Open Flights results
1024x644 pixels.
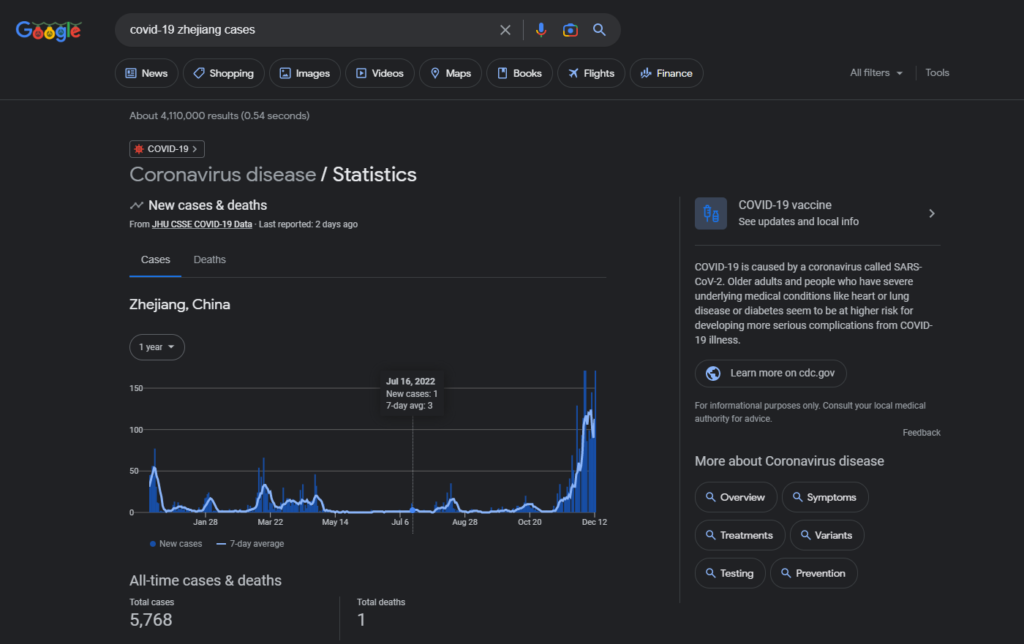pos(591,73)
